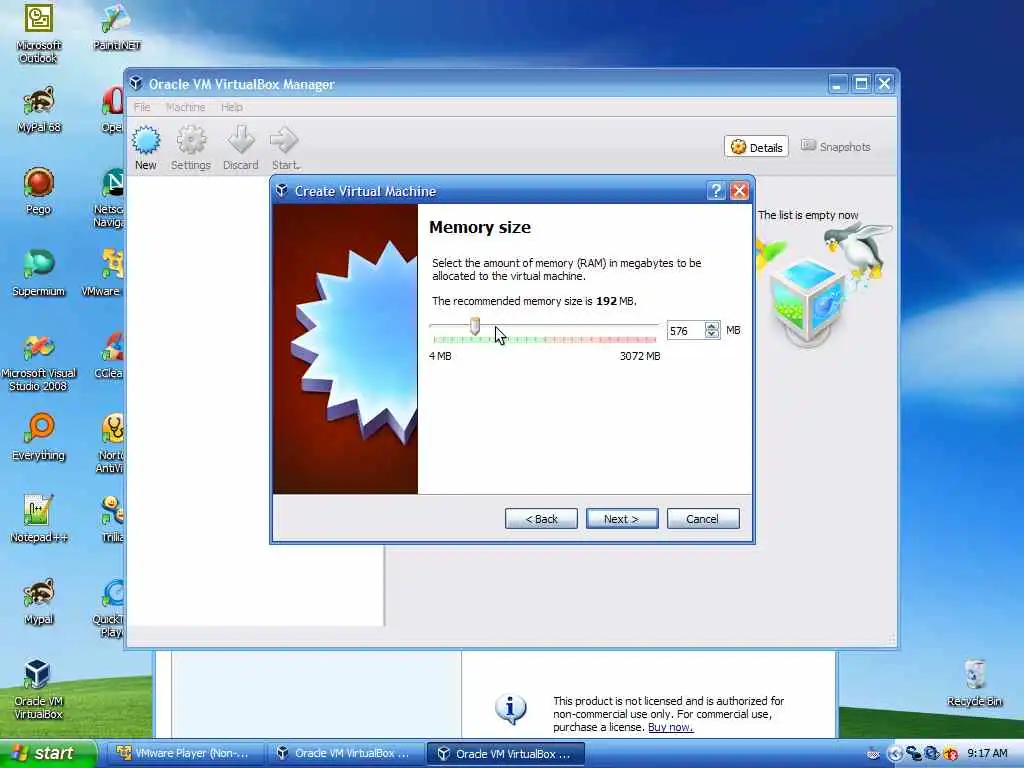
Task: Select the Paint.NET desktop icon
Action: [116, 28]
